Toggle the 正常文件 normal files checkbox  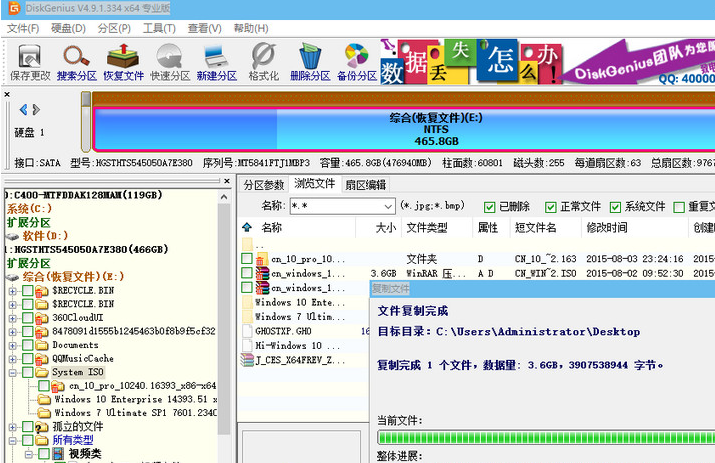point(550,207)
